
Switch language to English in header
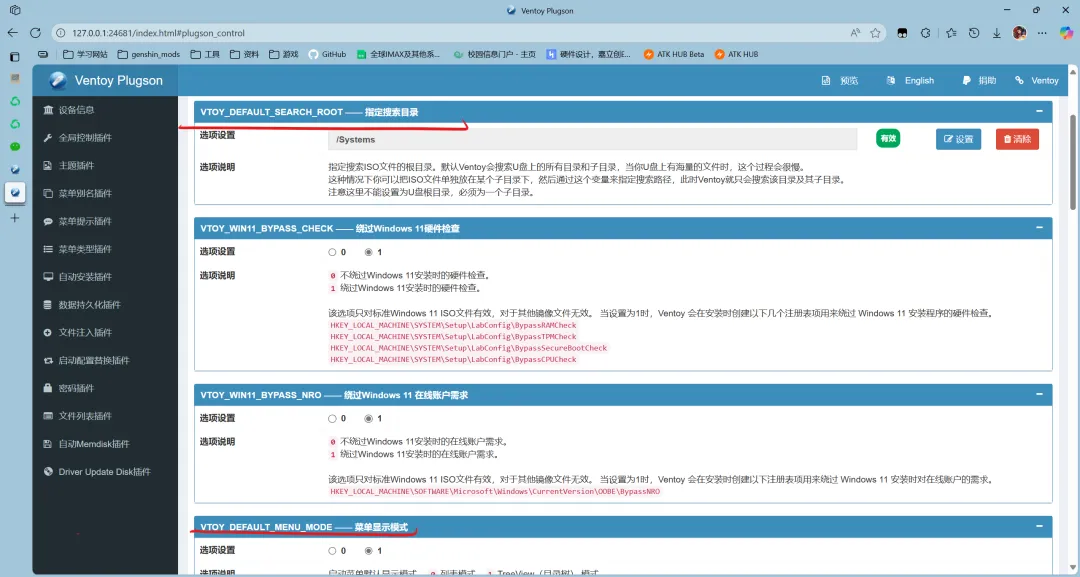click(909, 81)
